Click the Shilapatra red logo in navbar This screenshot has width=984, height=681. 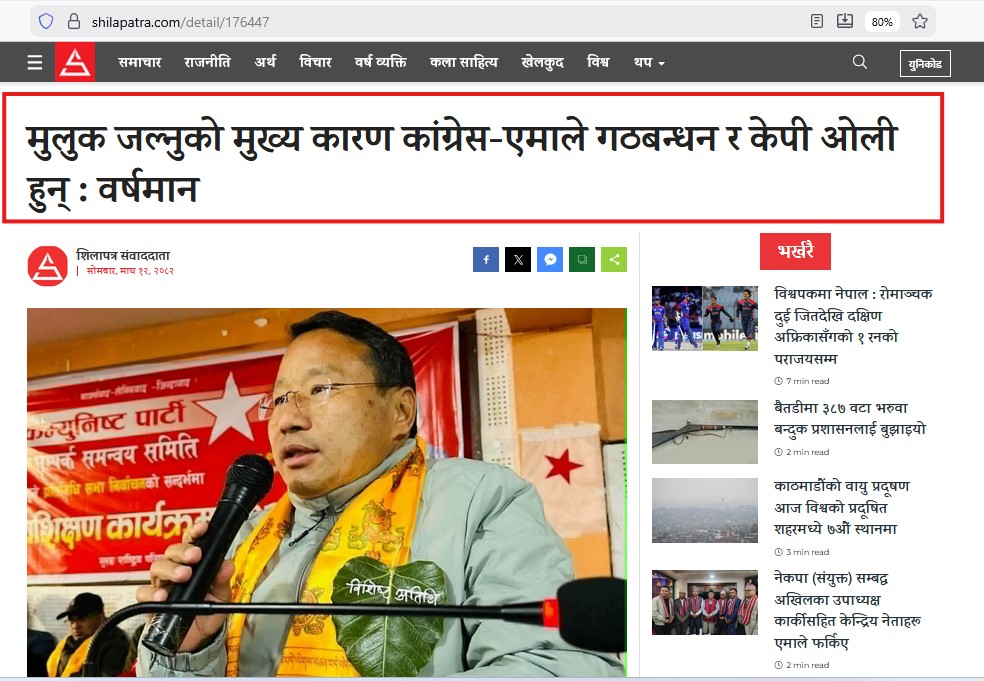tap(75, 62)
